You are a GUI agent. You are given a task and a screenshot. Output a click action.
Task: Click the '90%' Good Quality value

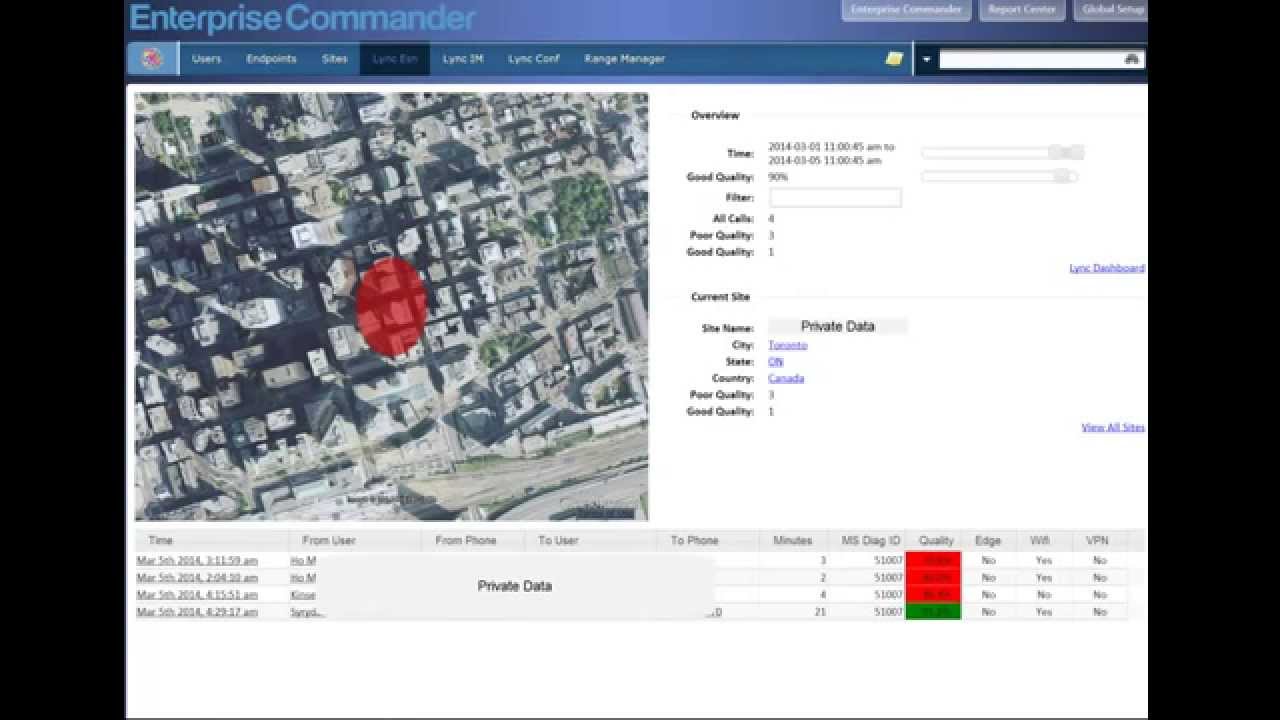pyautogui.click(x=778, y=177)
